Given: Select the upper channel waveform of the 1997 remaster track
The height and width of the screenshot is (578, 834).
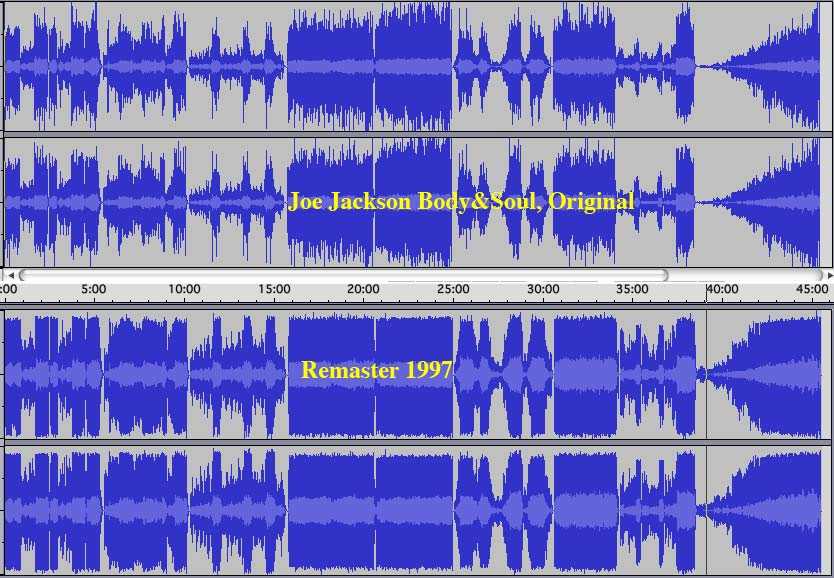Looking at the screenshot, I should 418,375.
